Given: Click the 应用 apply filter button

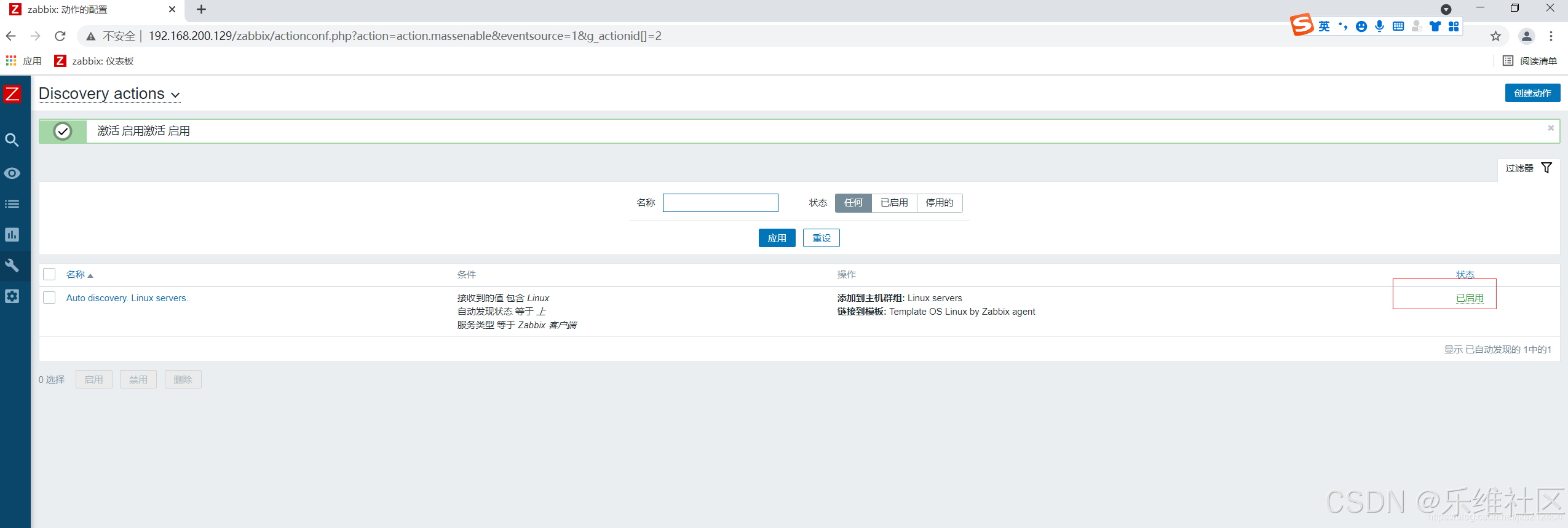Looking at the screenshot, I should 777,238.
